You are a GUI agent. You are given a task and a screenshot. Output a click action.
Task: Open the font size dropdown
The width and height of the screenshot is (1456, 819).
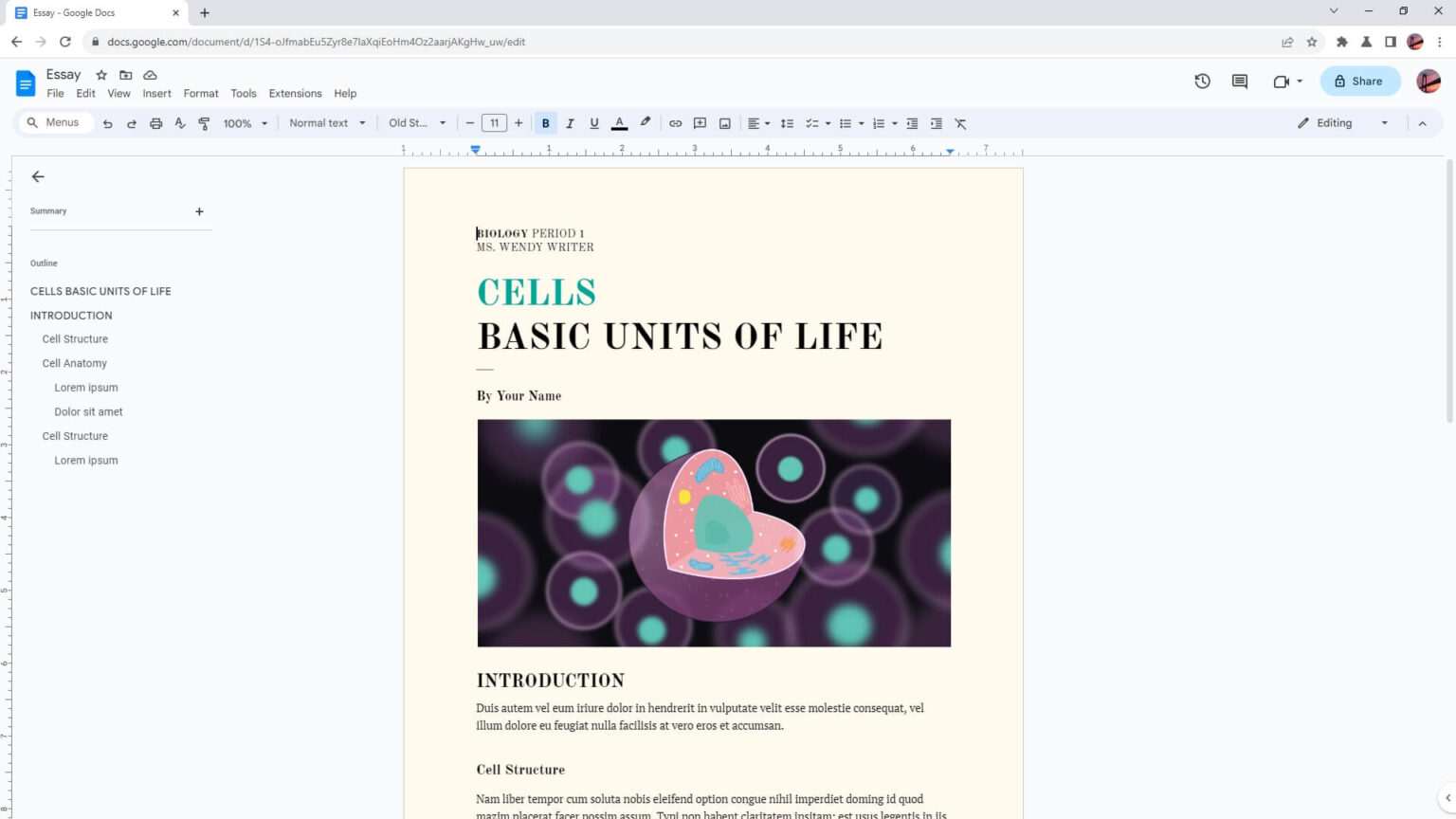click(x=494, y=122)
